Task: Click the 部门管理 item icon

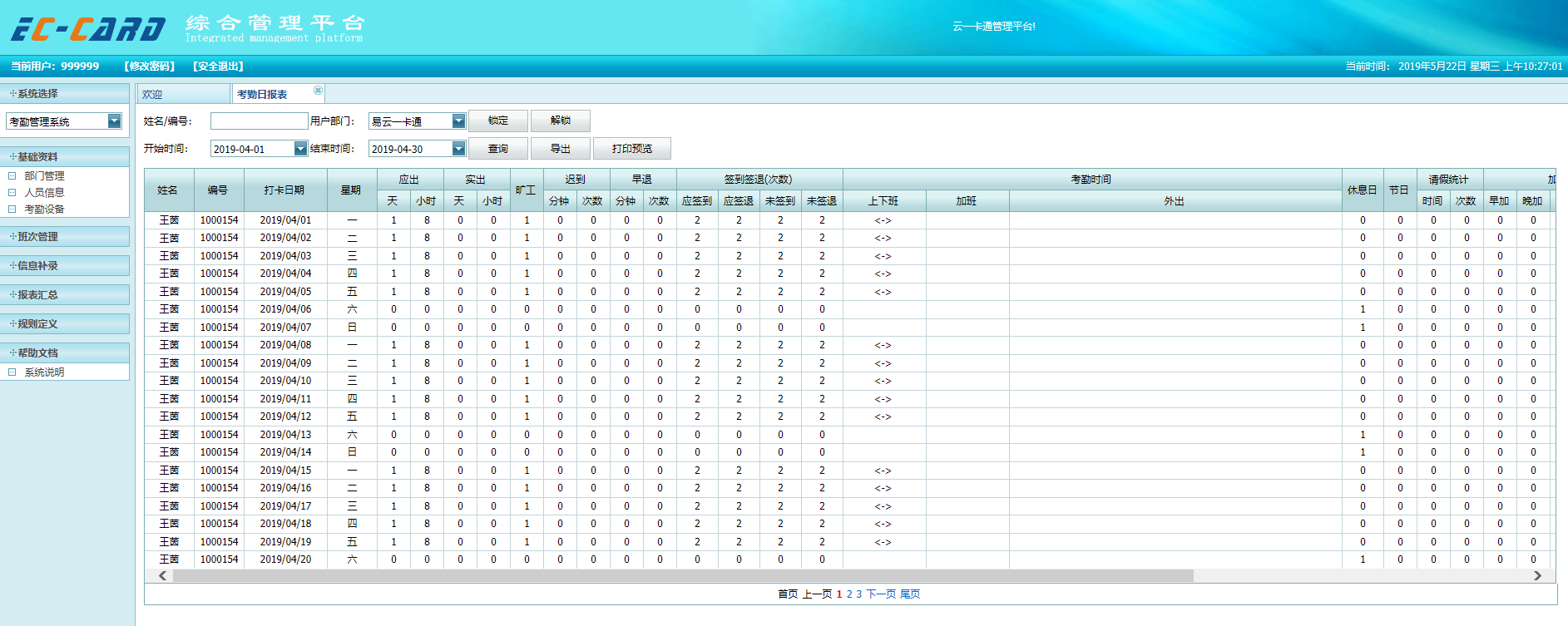Action: click(12, 176)
